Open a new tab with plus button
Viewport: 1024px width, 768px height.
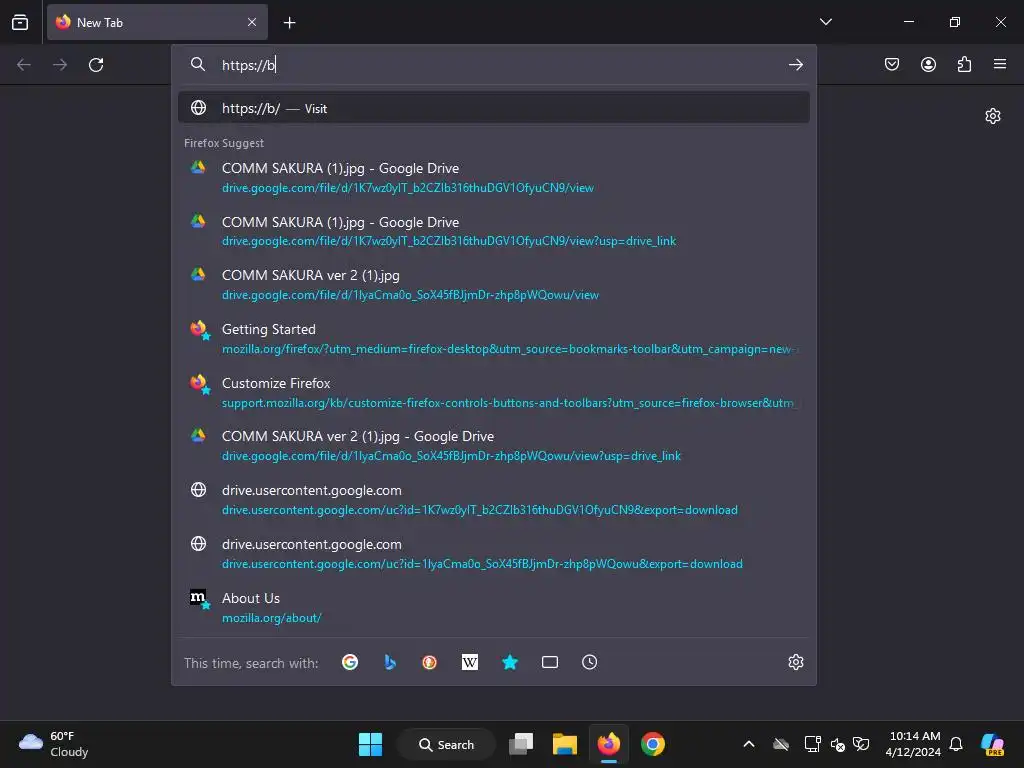(x=289, y=23)
